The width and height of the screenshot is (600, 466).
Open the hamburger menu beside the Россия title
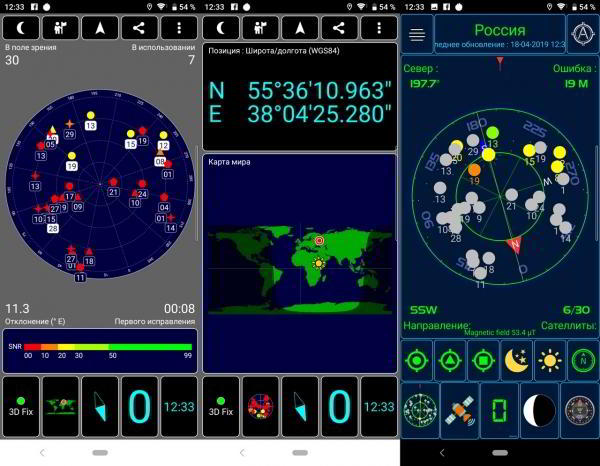point(416,35)
